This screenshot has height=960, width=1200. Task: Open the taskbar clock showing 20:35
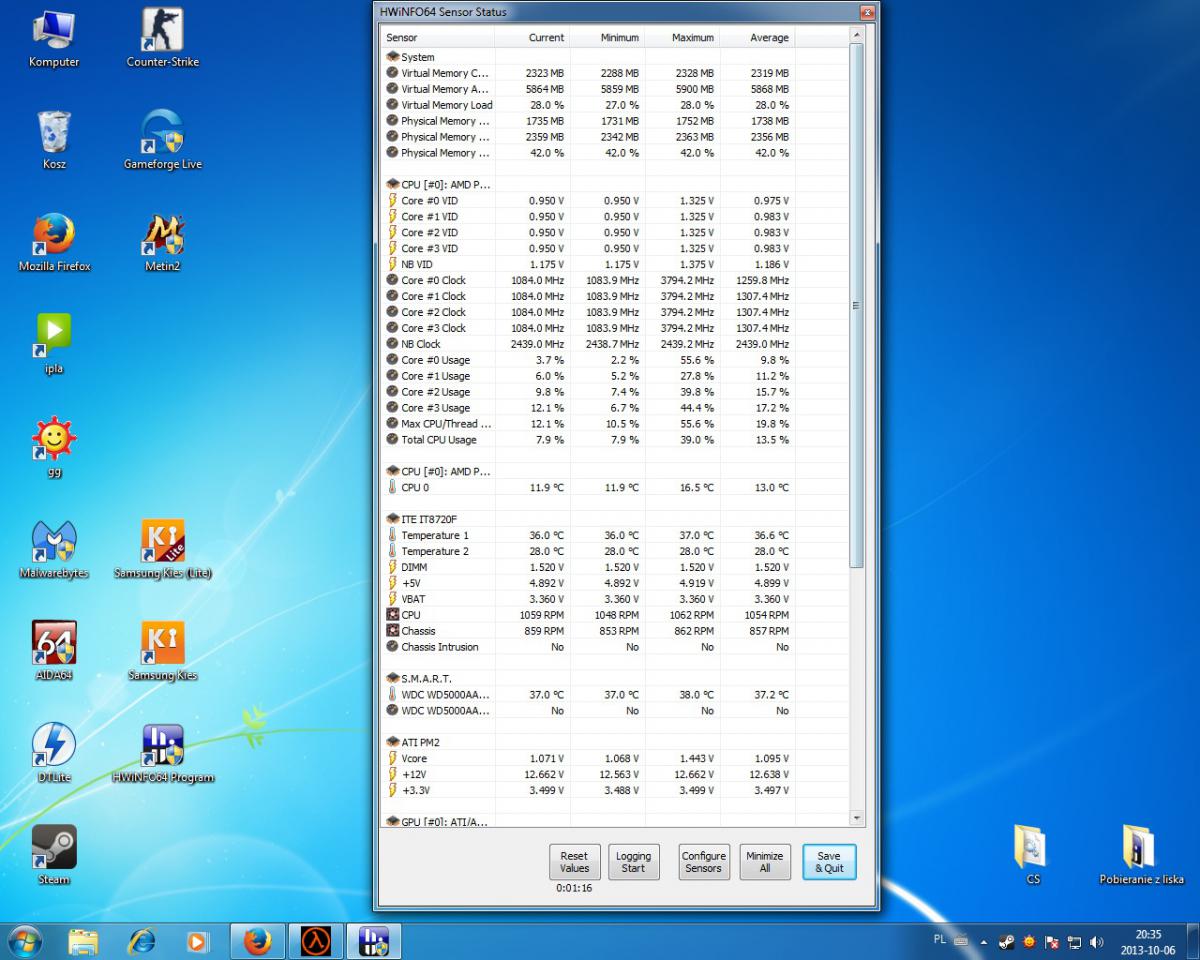click(x=1148, y=942)
